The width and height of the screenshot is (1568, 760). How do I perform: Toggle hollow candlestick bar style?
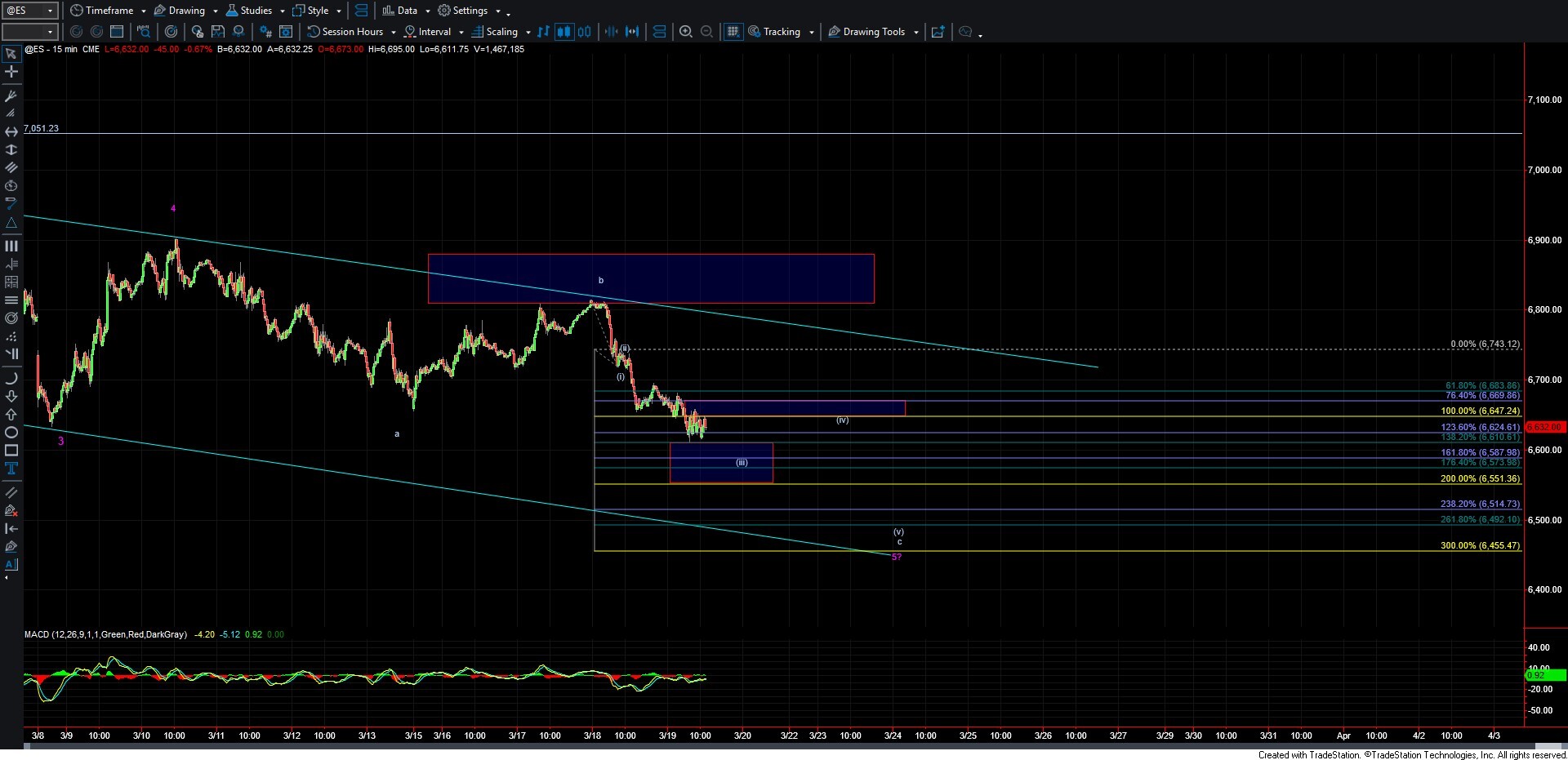(585, 32)
